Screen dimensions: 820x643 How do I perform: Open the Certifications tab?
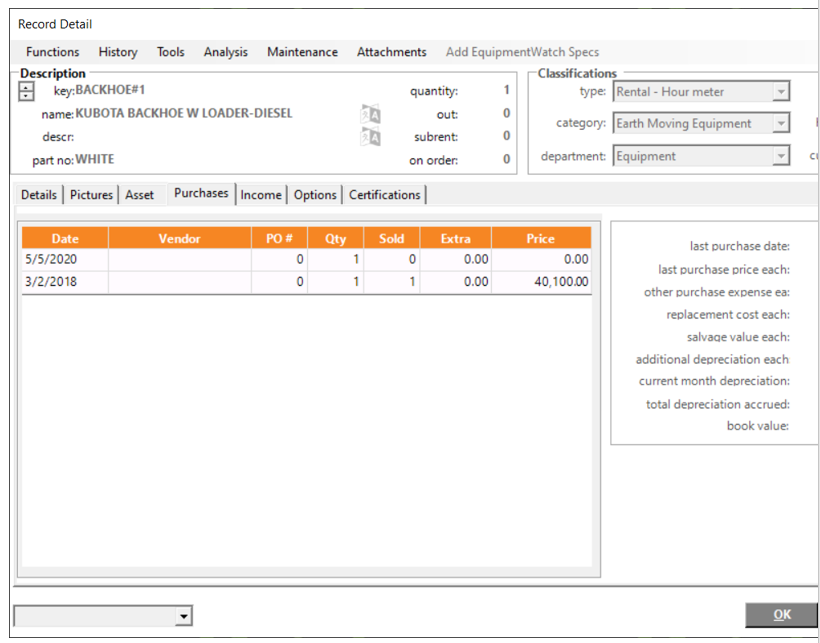384,195
